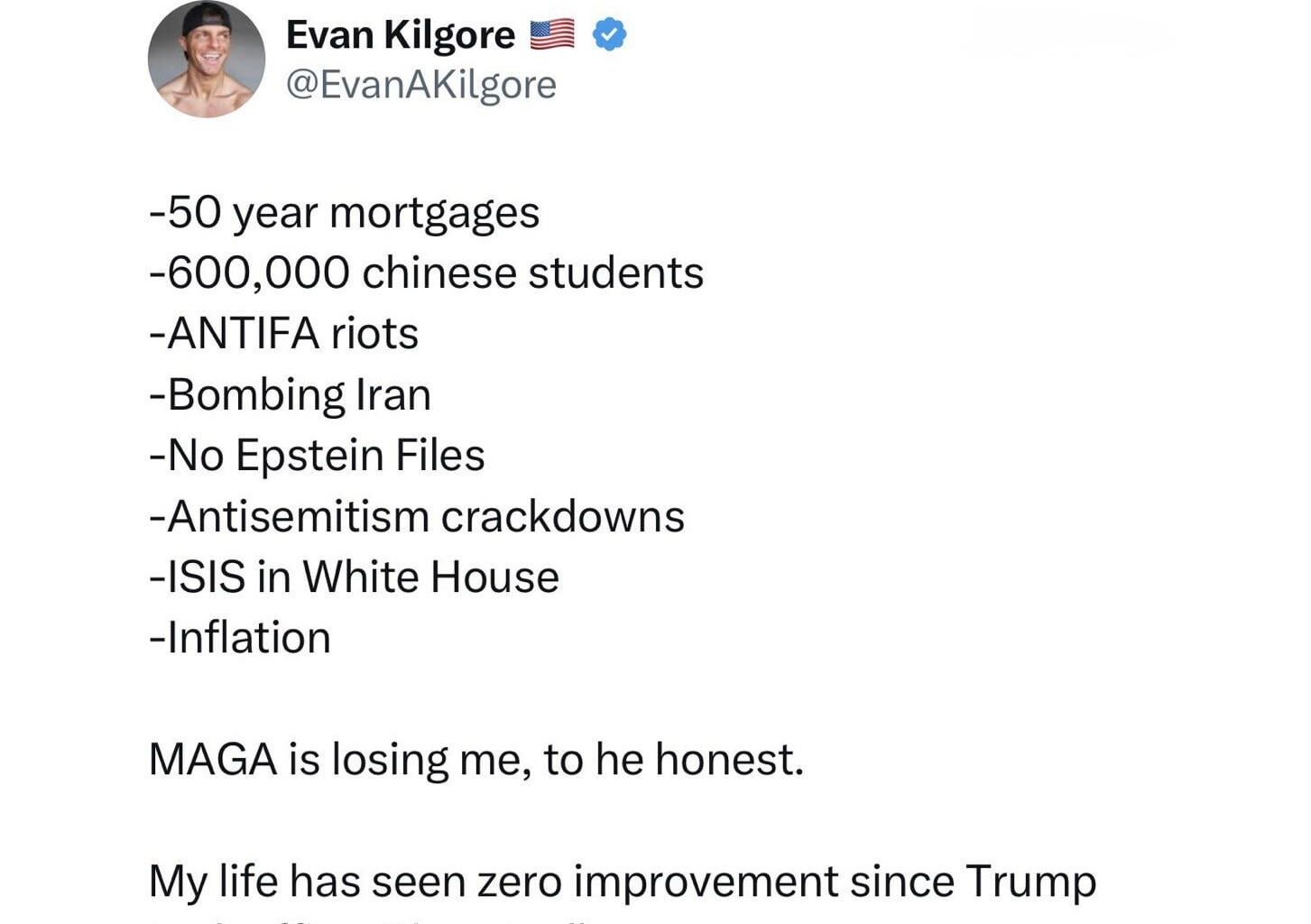
Task: Open Evan Kilgore's profile photo
Action: pos(207,60)
